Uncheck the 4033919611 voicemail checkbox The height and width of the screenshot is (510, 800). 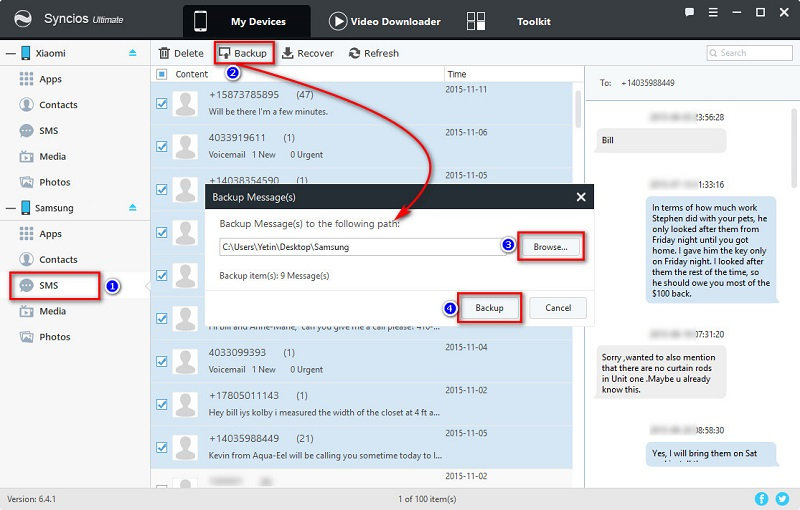tap(162, 146)
